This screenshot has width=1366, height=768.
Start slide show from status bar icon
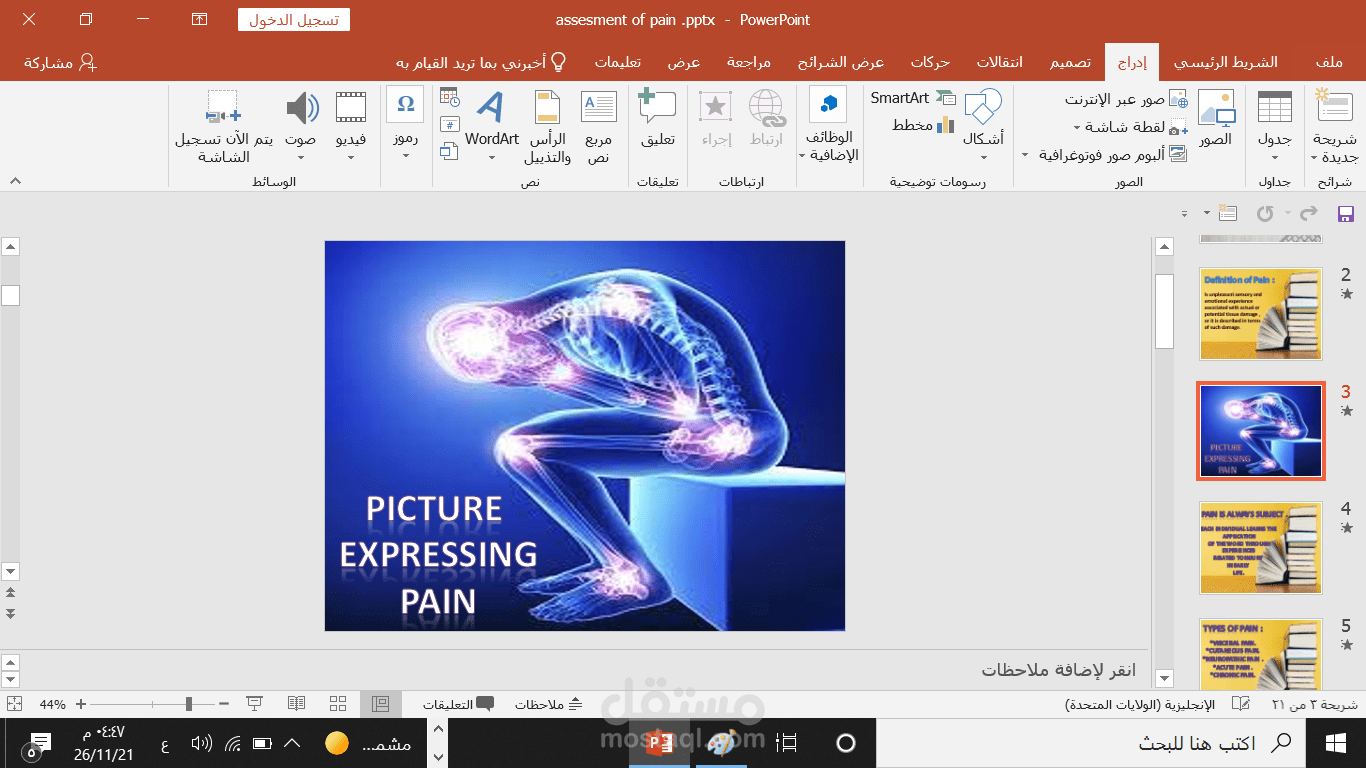pos(254,704)
